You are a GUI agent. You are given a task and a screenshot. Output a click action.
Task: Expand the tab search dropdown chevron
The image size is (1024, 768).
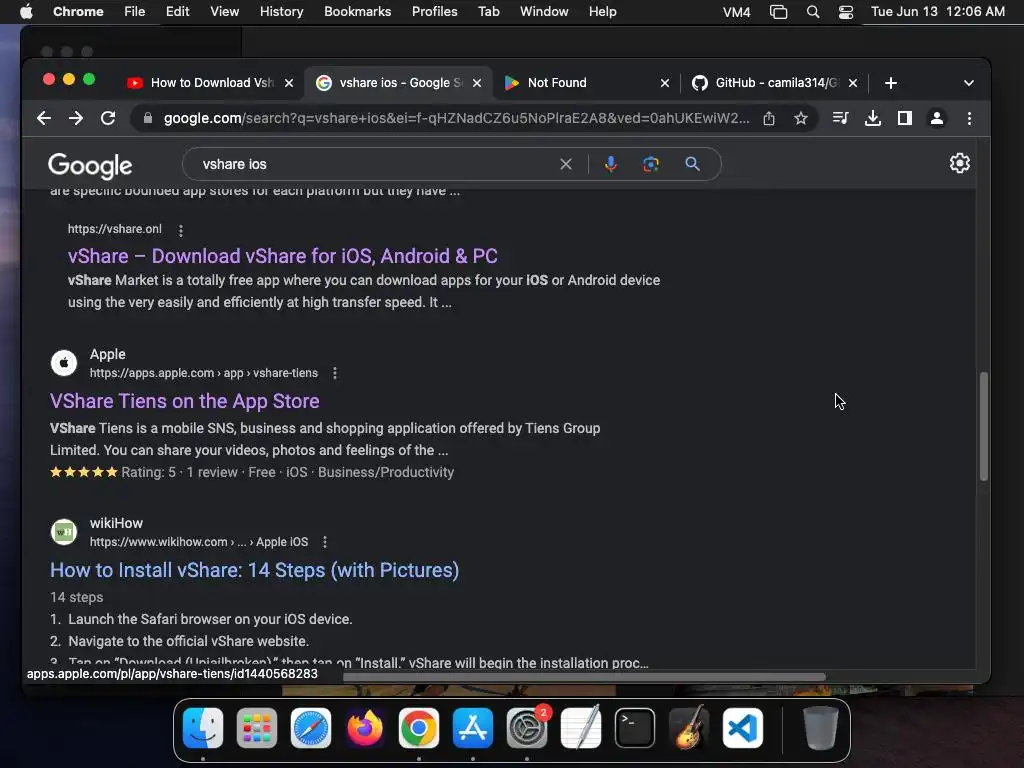968,83
